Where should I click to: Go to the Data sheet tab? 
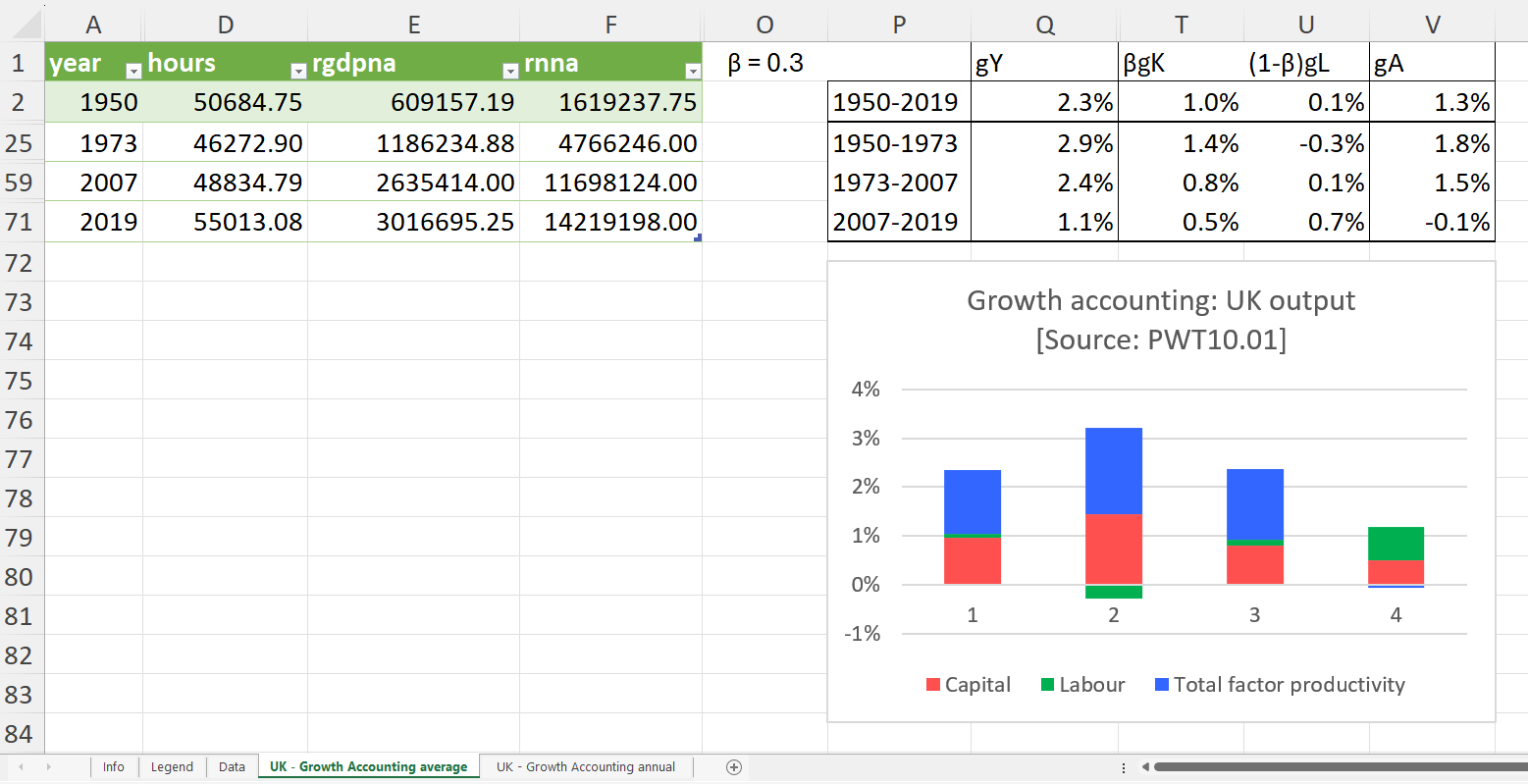(x=232, y=767)
